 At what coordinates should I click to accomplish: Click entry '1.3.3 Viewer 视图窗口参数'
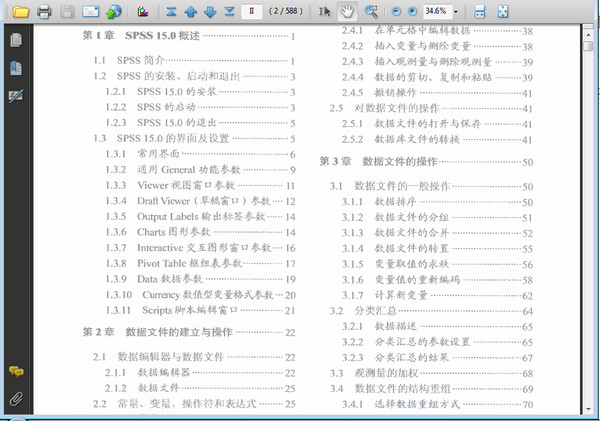tap(170, 185)
